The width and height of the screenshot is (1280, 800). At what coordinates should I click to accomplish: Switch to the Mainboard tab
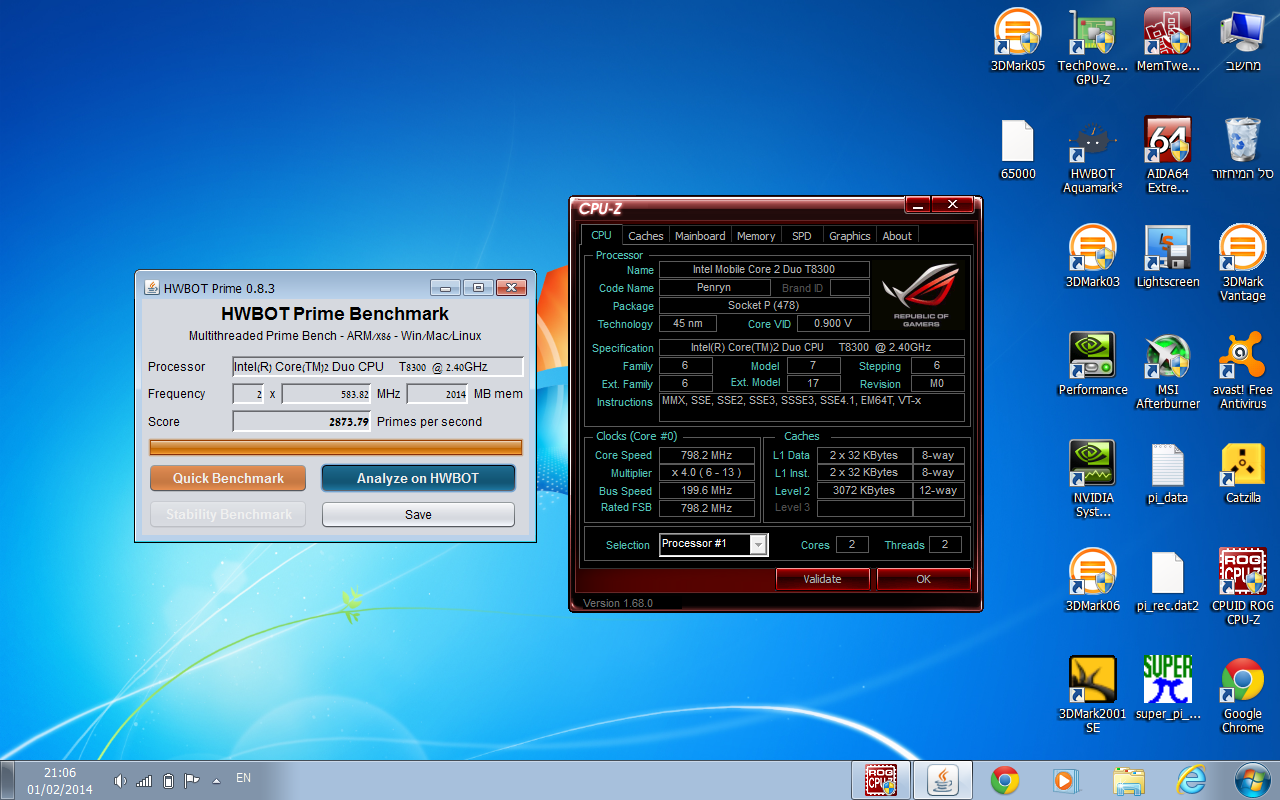point(700,236)
